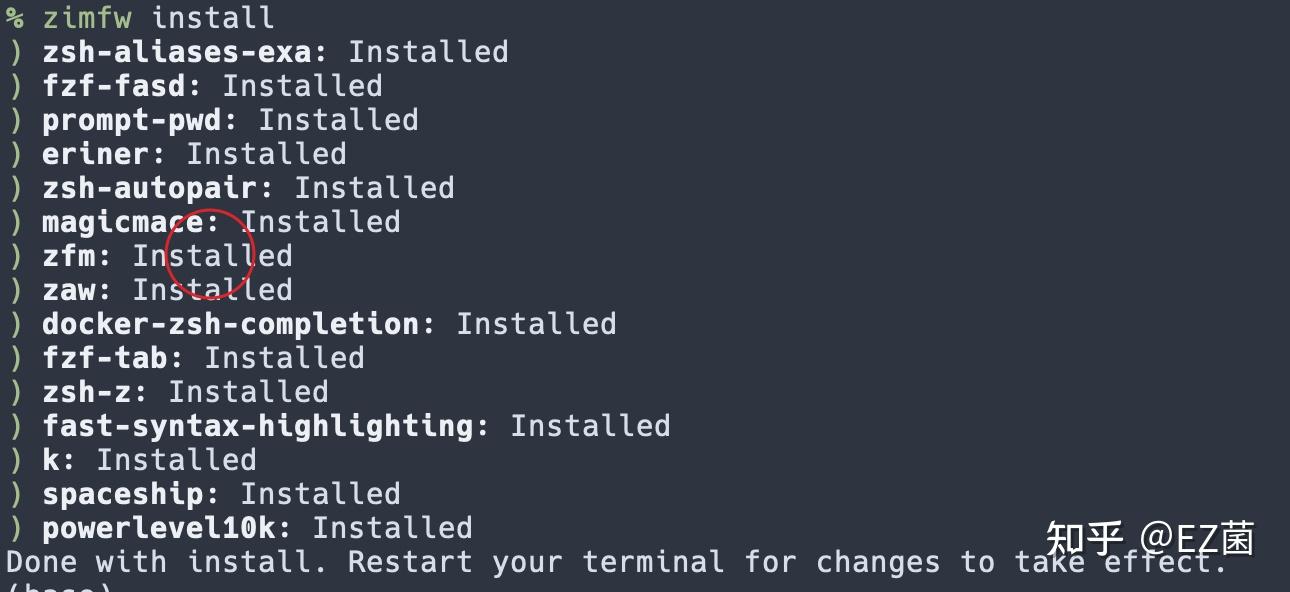Image resolution: width=1290 pixels, height=592 pixels.
Task: Click the magicmace module name
Action: click(122, 221)
